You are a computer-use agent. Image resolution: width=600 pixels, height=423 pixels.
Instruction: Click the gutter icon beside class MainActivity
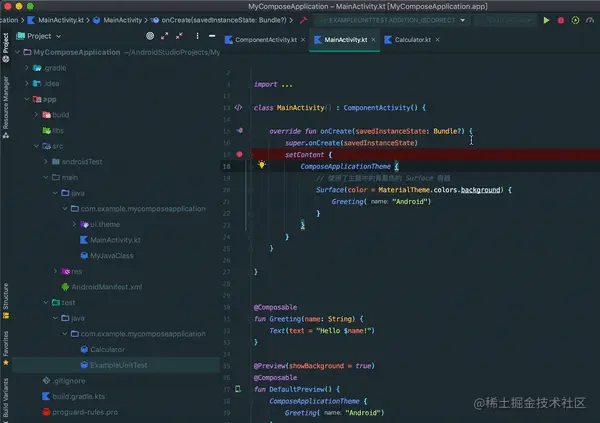tap(238, 108)
